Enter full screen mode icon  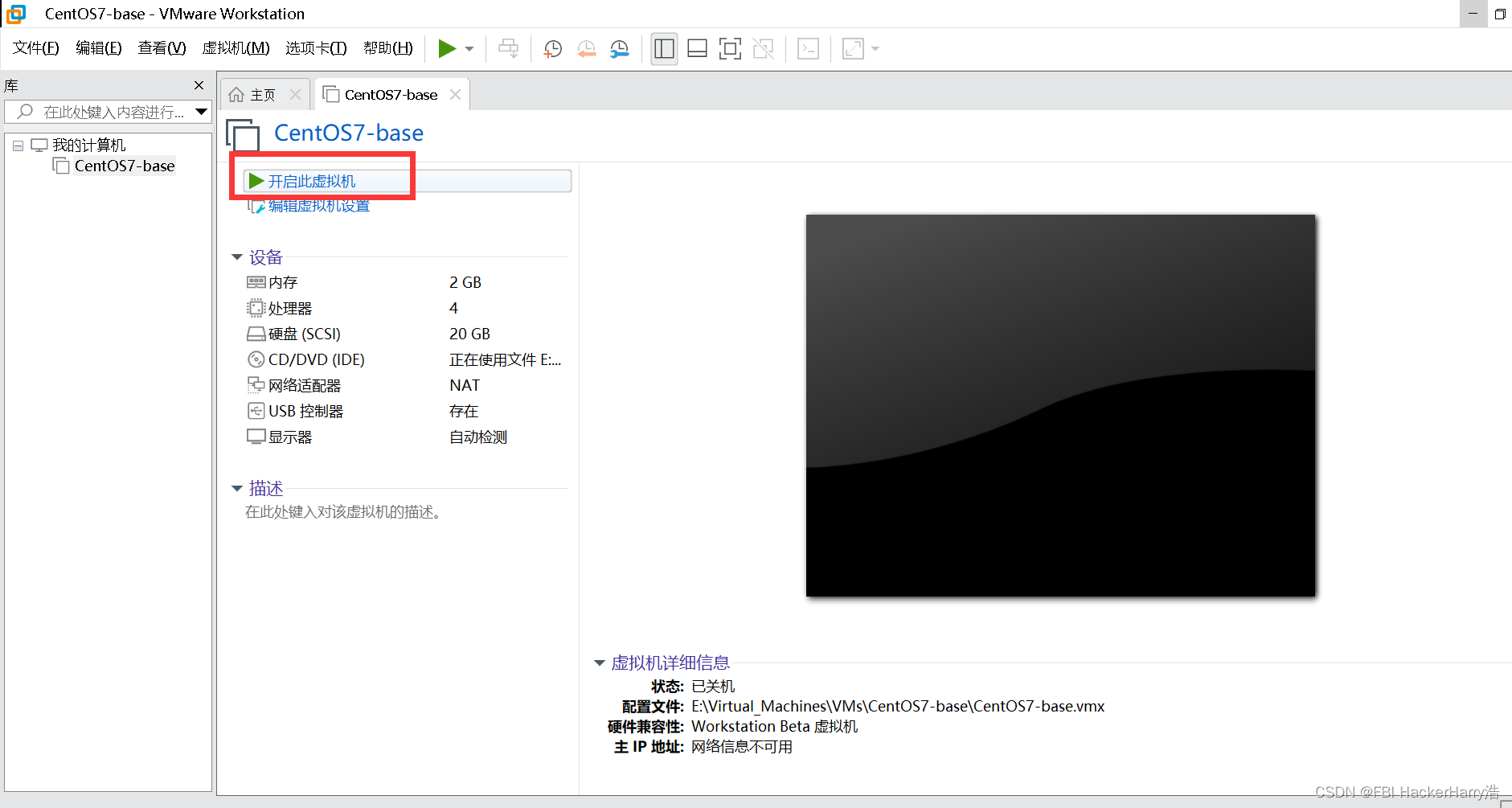click(730, 49)
